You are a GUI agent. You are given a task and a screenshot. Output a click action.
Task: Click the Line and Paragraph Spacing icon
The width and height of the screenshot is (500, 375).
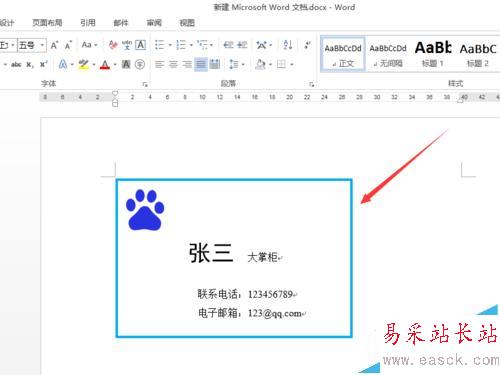(x=234, y=64)
